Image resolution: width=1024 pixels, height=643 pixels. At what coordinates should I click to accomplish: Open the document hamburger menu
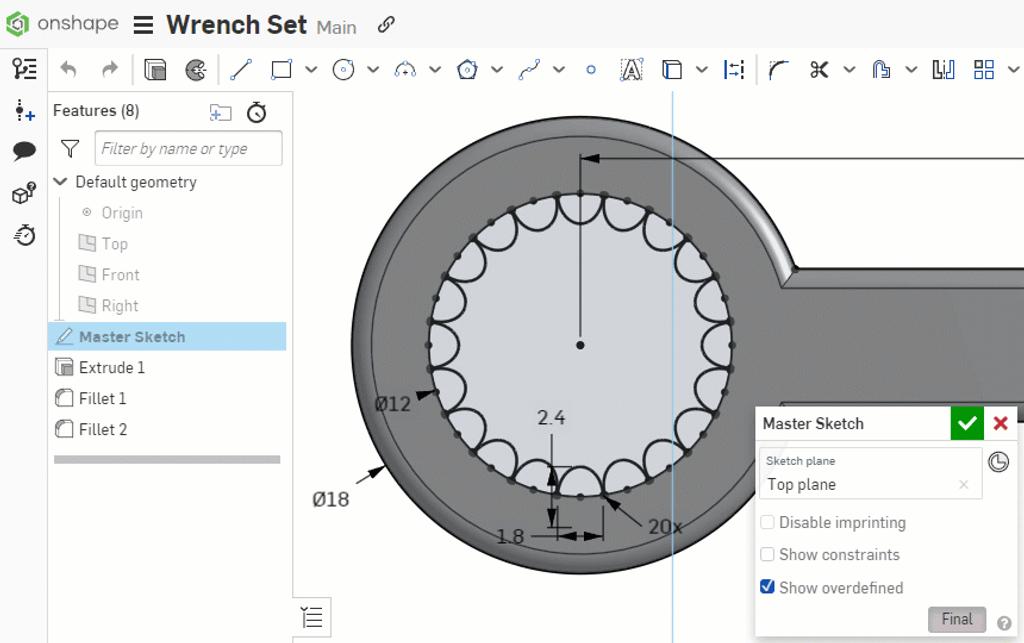[x=143, y=27]
